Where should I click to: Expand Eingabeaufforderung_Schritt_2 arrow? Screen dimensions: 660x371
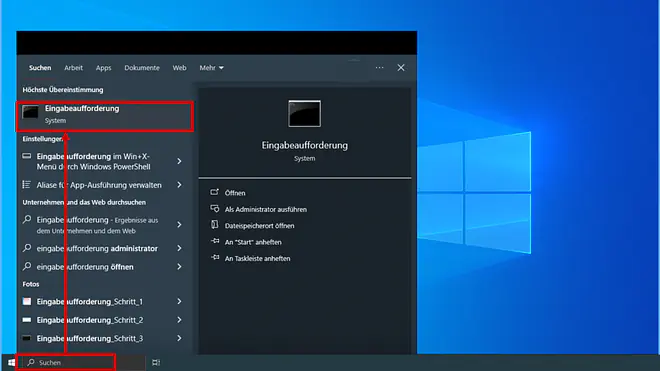click(x=179, y=320)
